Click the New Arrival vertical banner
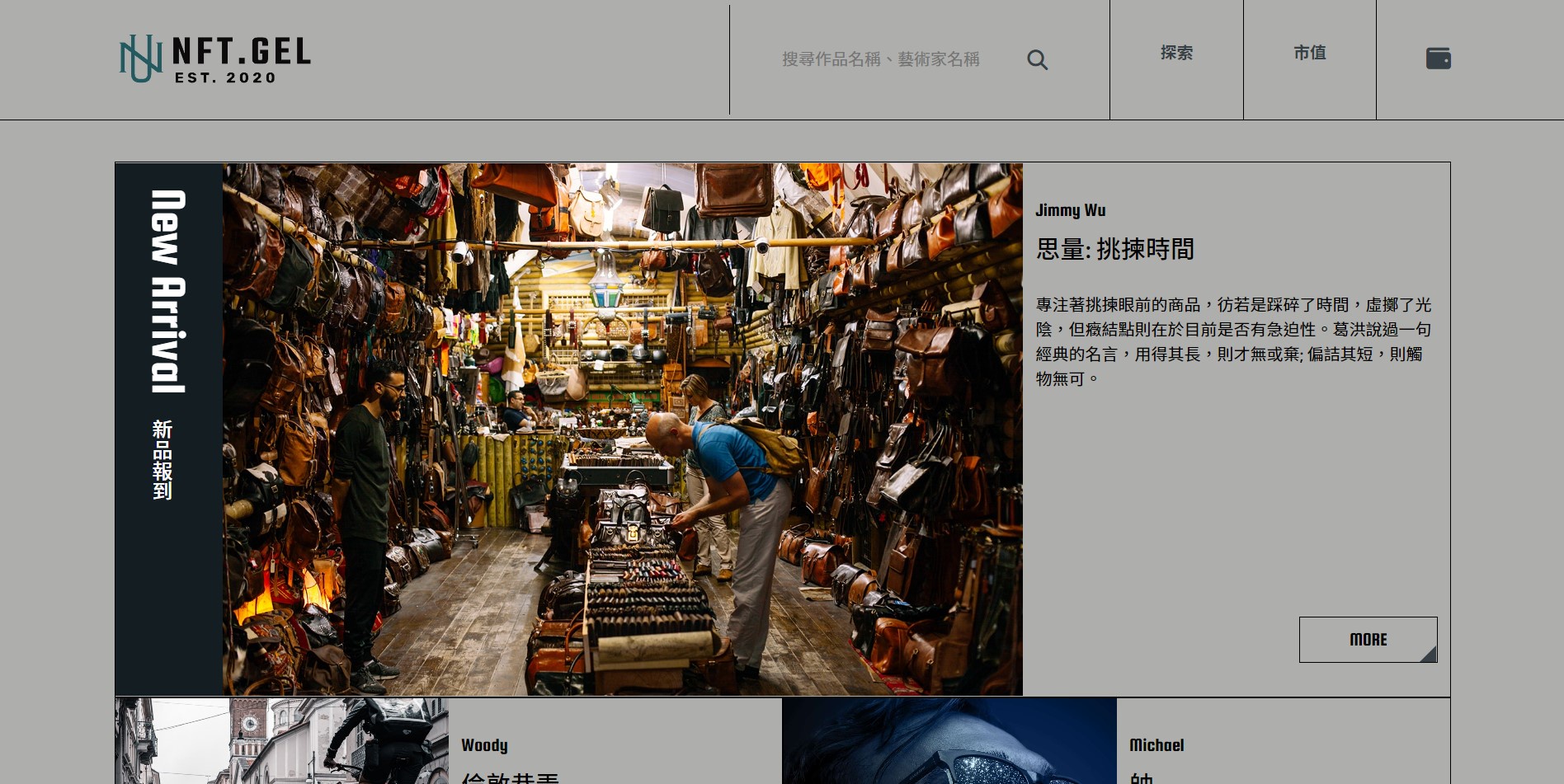1564x784 pixels. click(168, 429)
